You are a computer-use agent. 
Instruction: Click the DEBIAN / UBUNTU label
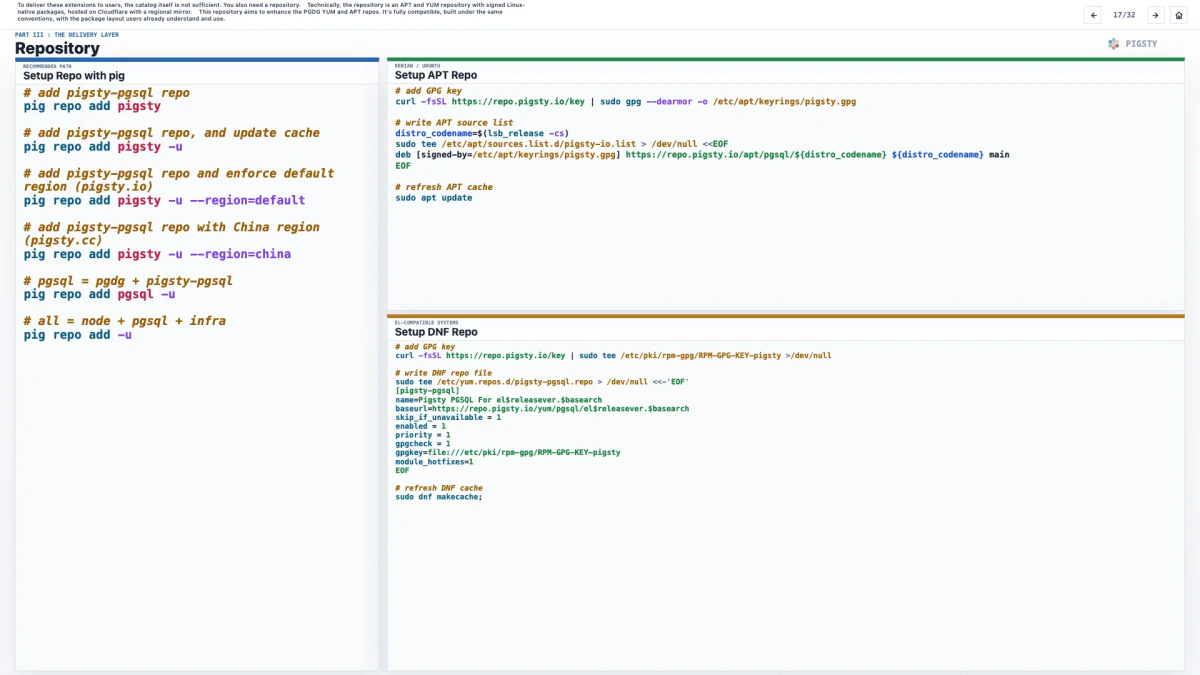pos(417,65)
